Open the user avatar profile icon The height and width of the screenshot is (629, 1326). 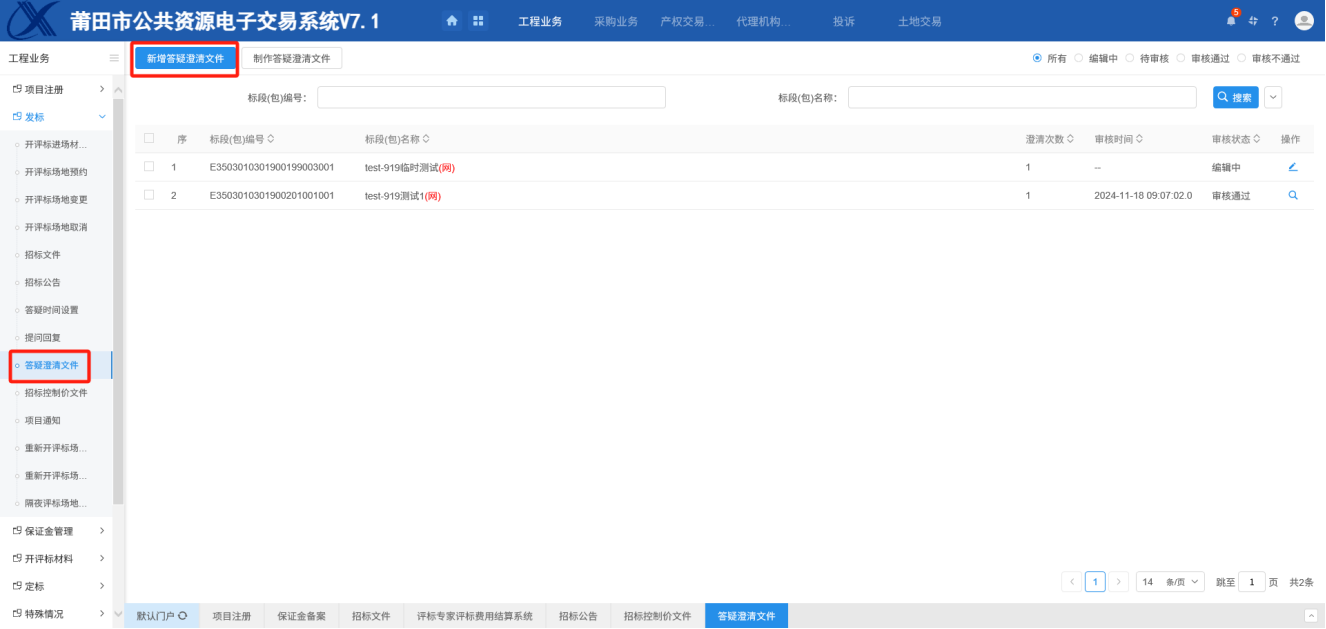pyautogui.click(x=1303, y=21)
